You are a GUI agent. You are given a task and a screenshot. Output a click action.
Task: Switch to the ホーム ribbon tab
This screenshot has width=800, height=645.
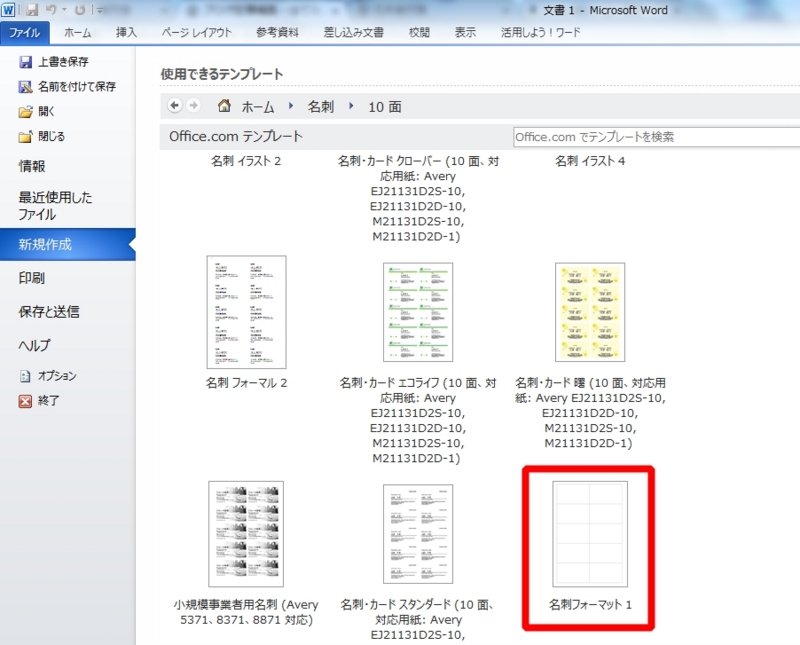point(78,33)
